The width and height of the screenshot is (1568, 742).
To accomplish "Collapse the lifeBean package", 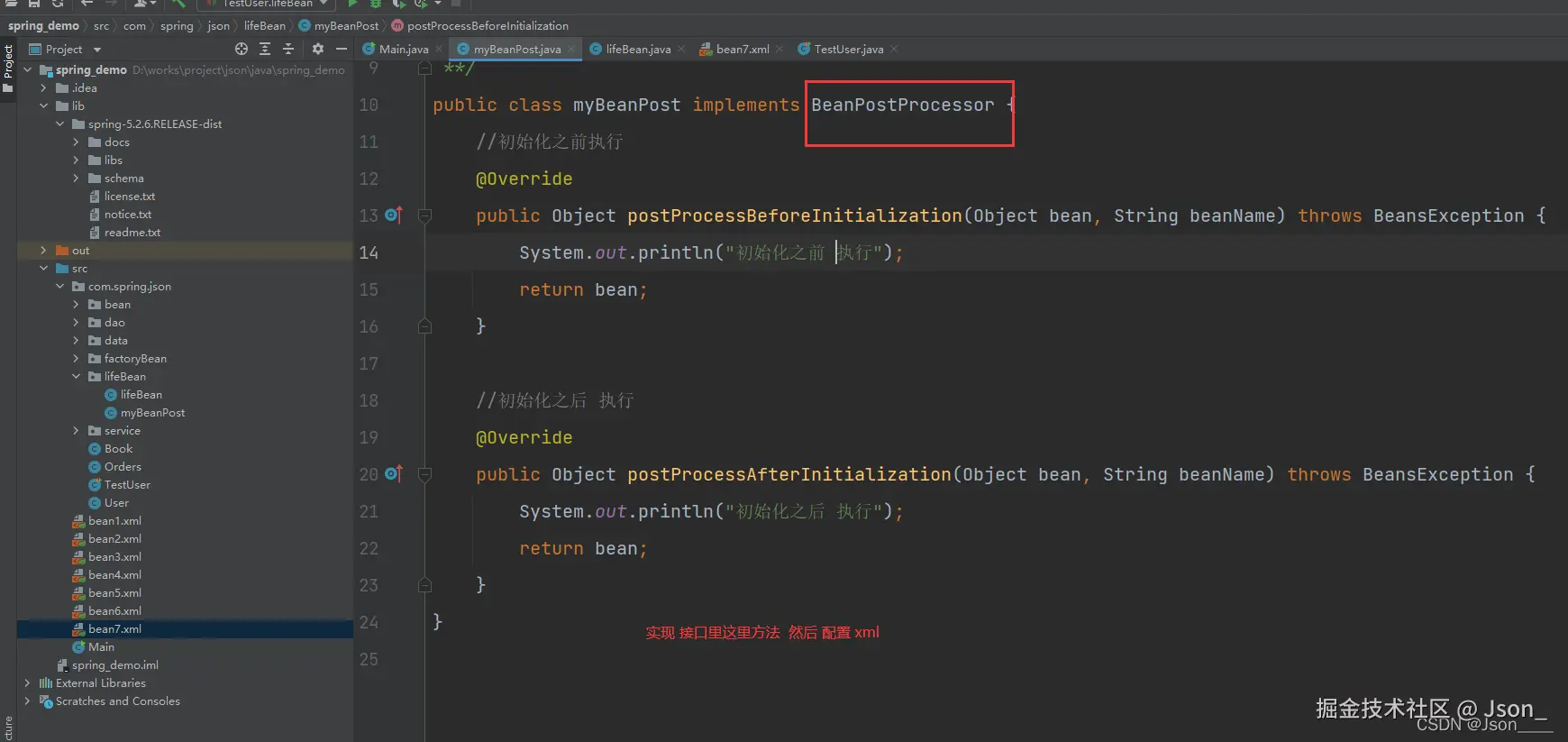I will click(x=76, y=376).
